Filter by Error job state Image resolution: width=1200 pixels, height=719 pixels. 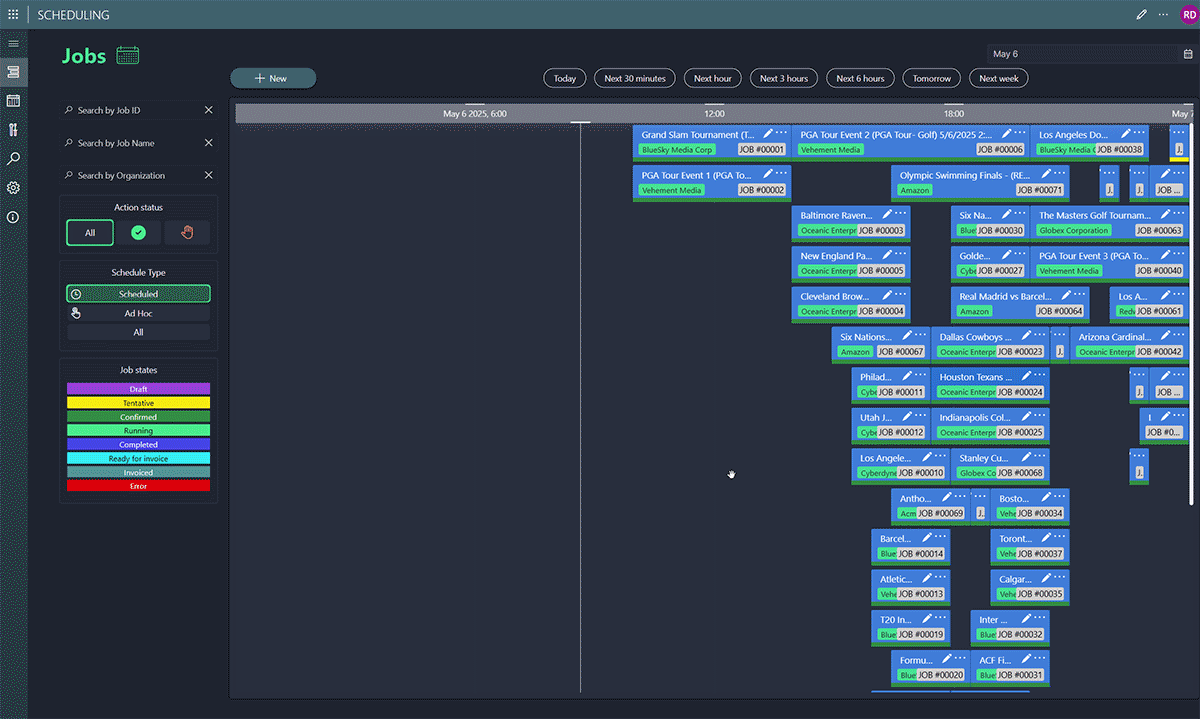point(139,486)
